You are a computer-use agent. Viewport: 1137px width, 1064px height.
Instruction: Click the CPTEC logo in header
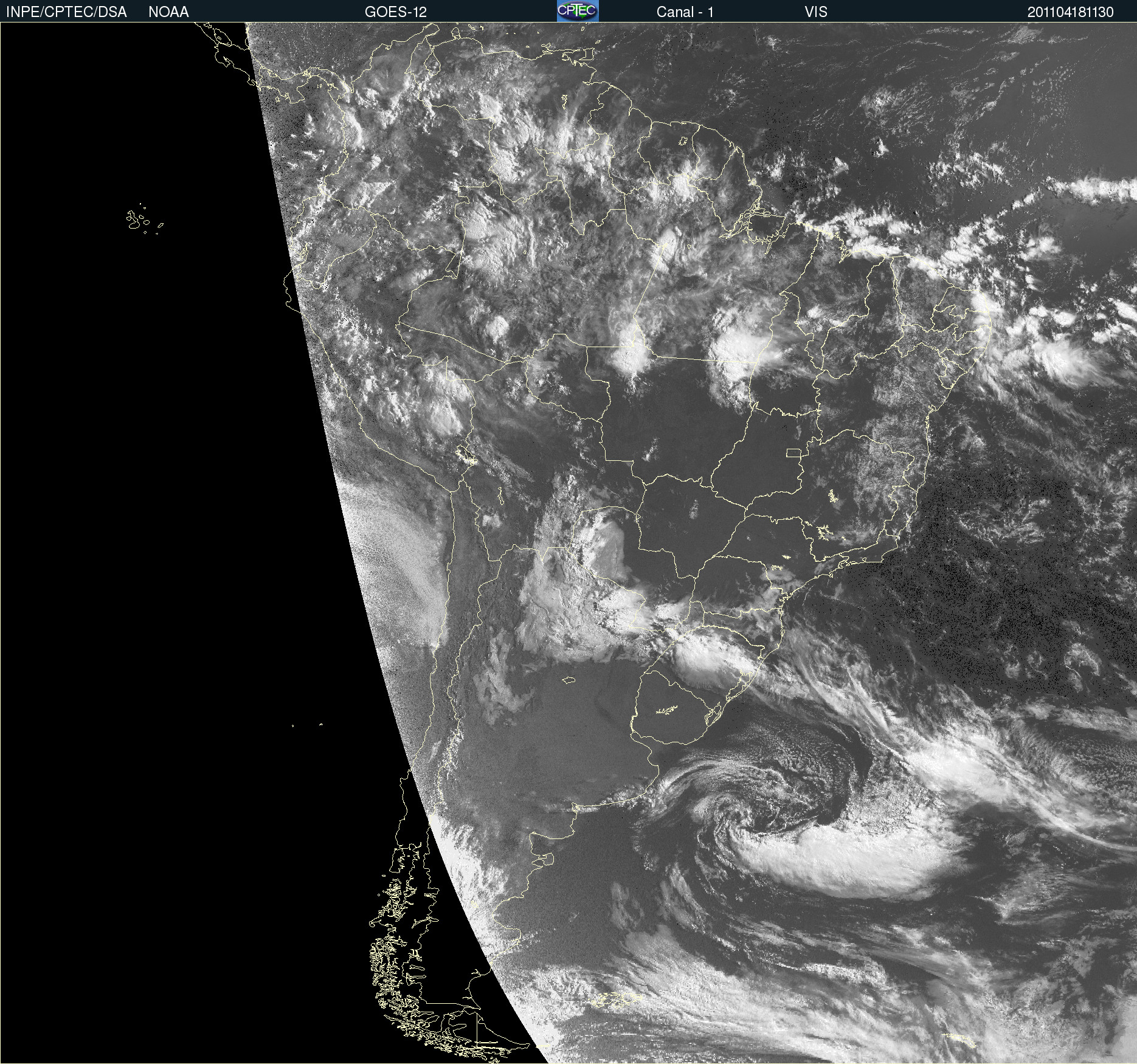[578, 11]
